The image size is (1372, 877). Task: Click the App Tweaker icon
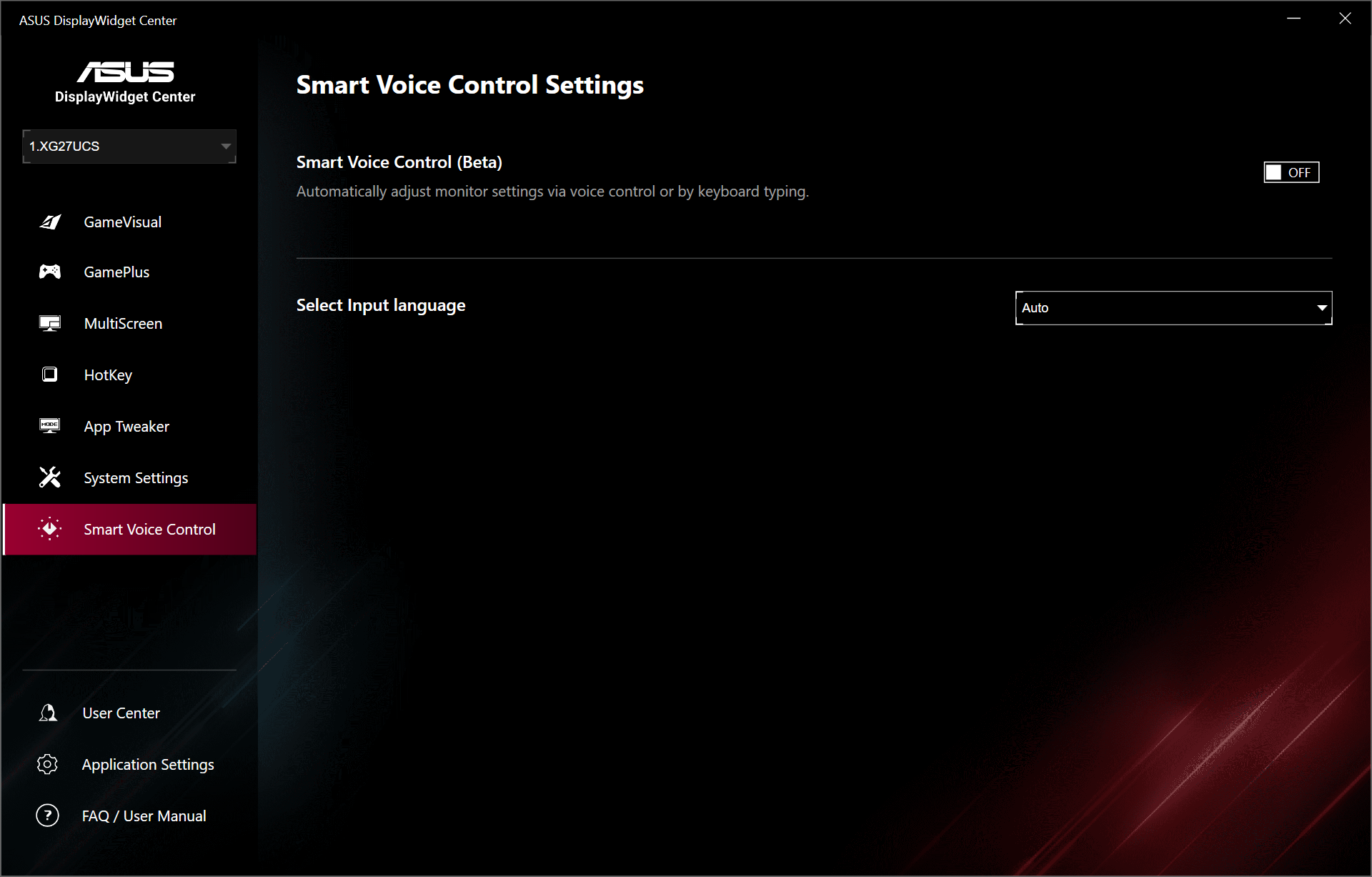pos(50,426)
